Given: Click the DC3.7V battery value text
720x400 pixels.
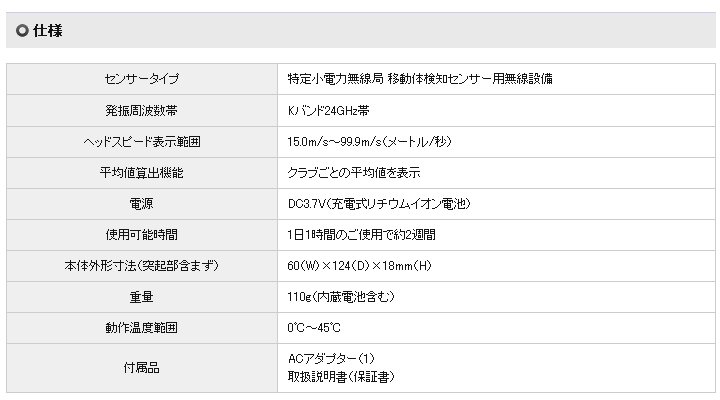Looking at the screenshot, I should 378,203.
